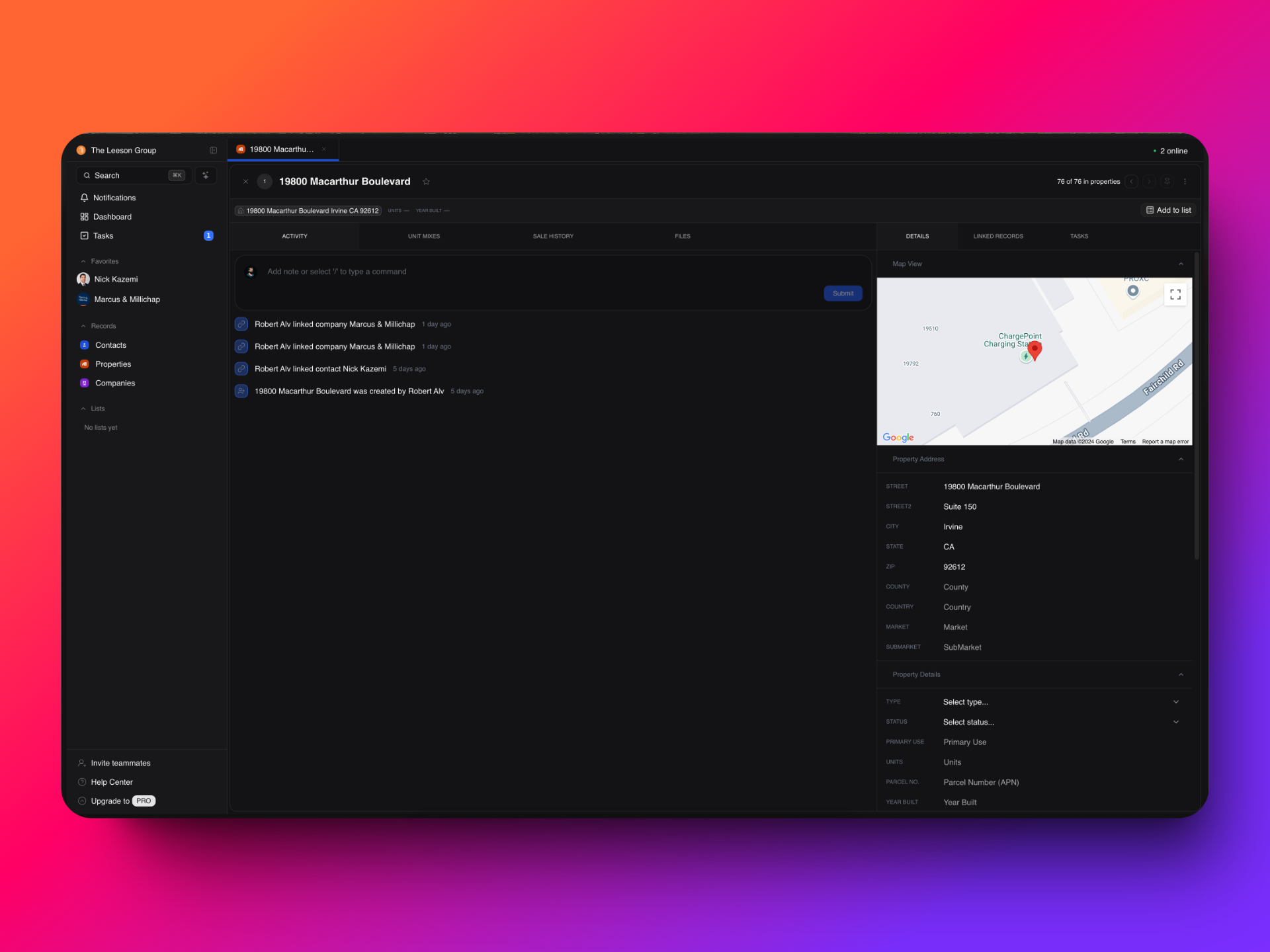Star 19800 Macarthur Boulevard as favorite
1270x952 pixels.
[x=426, y=182]
